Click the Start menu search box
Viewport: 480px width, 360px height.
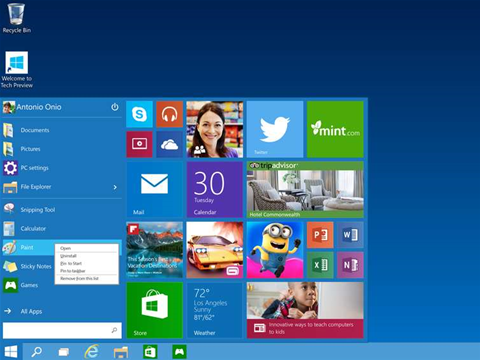(62, 330)
